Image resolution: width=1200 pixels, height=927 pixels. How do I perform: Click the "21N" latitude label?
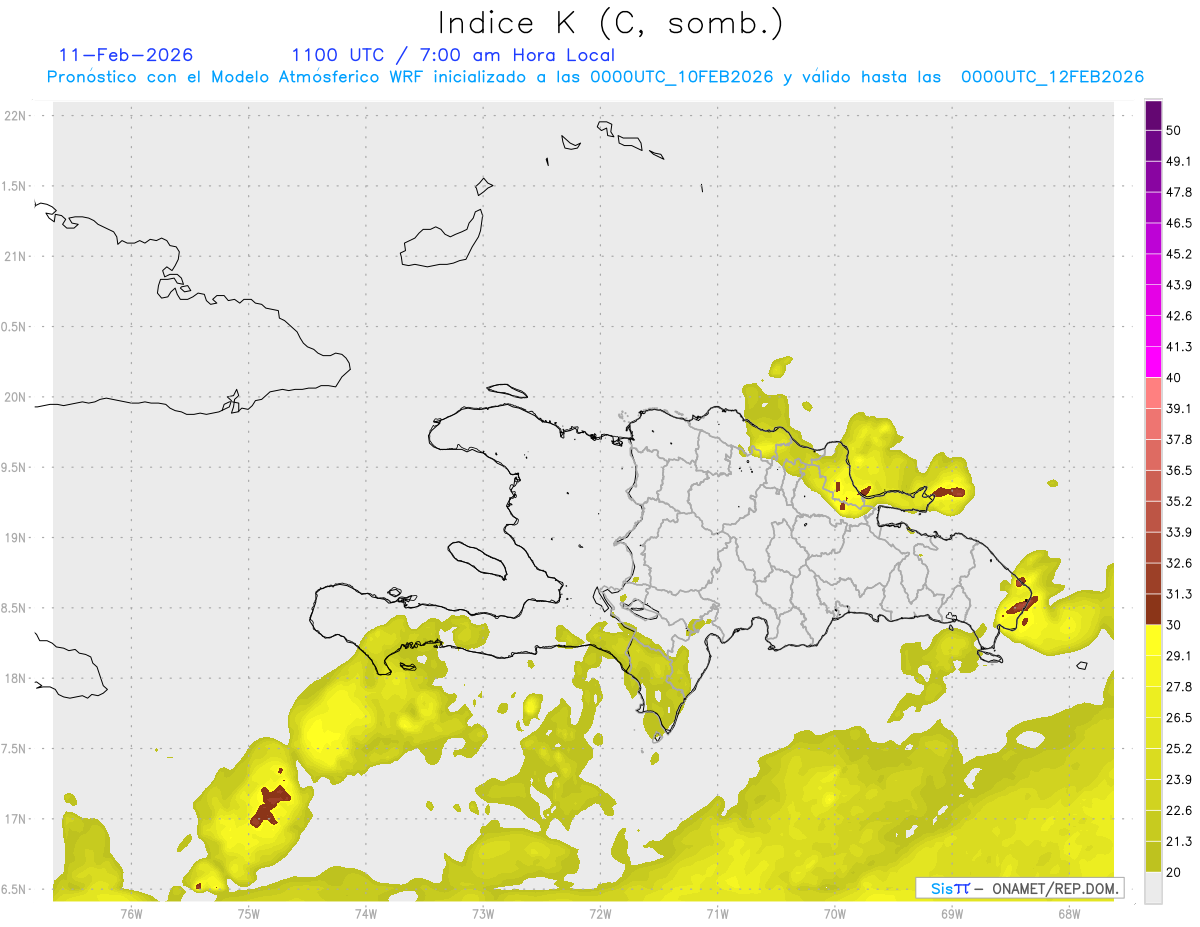tap(17, 256)
